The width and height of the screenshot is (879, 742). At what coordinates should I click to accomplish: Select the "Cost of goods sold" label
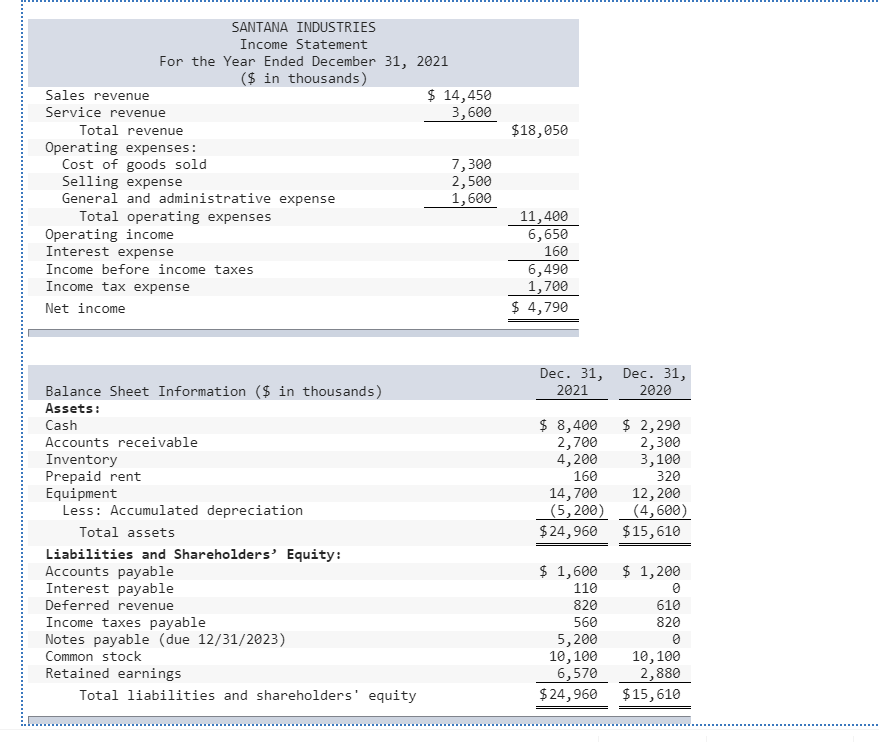point(134,165)
